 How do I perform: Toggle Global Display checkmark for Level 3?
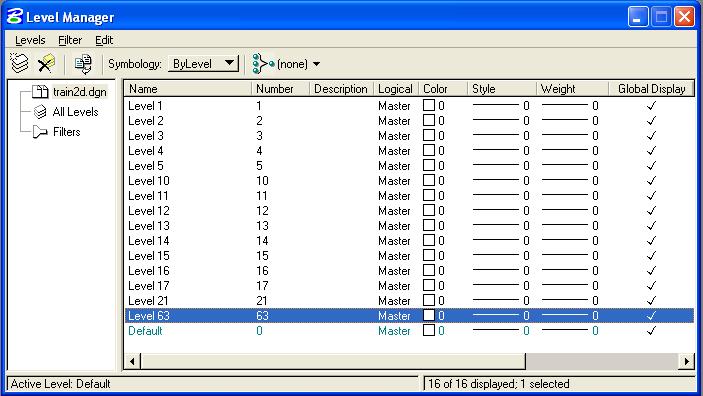pos(651,135)
